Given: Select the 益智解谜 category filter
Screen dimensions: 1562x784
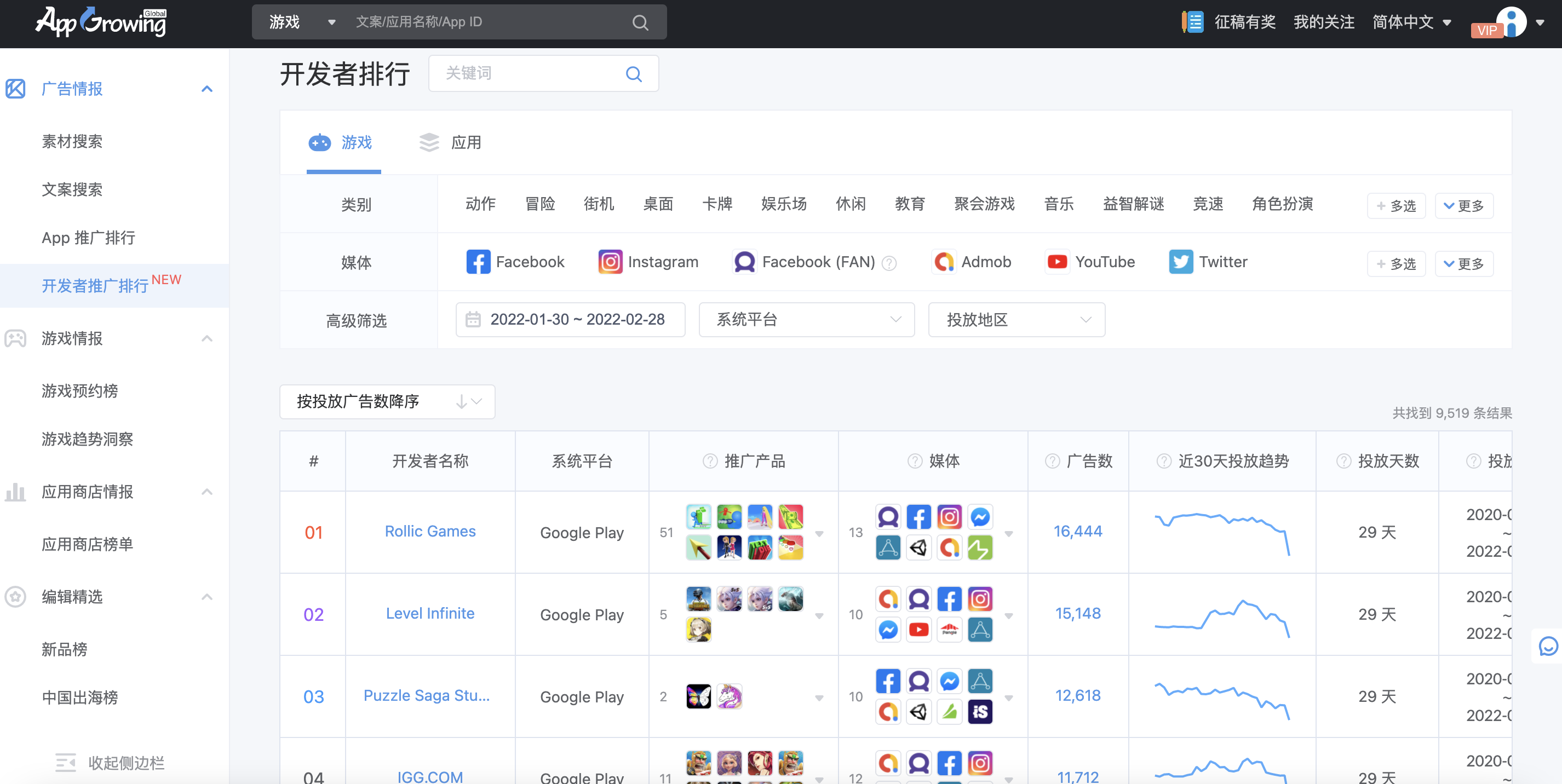Looking at the screenshot, I should tap(1133, 204).
